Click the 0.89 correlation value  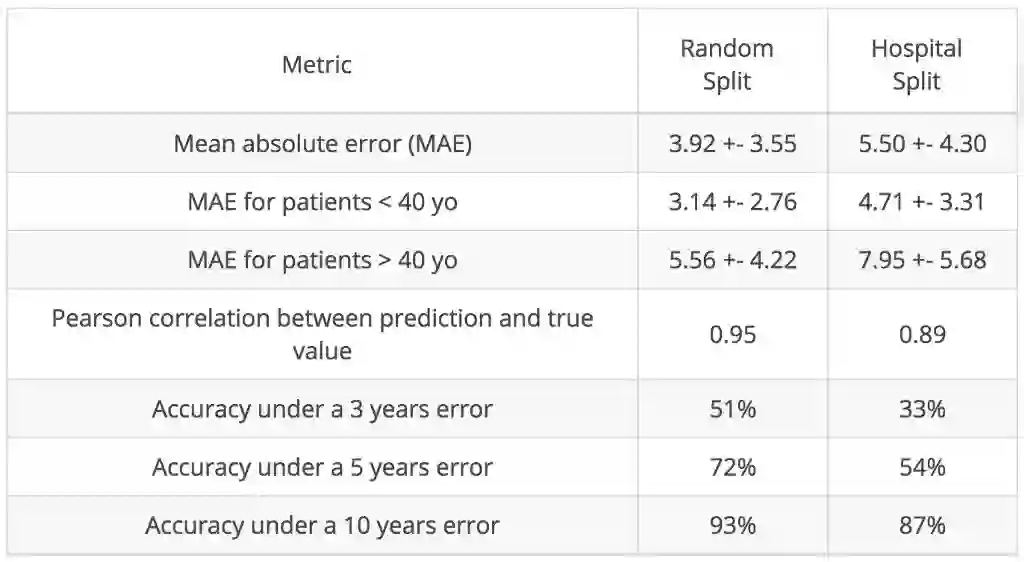[922, 334]
